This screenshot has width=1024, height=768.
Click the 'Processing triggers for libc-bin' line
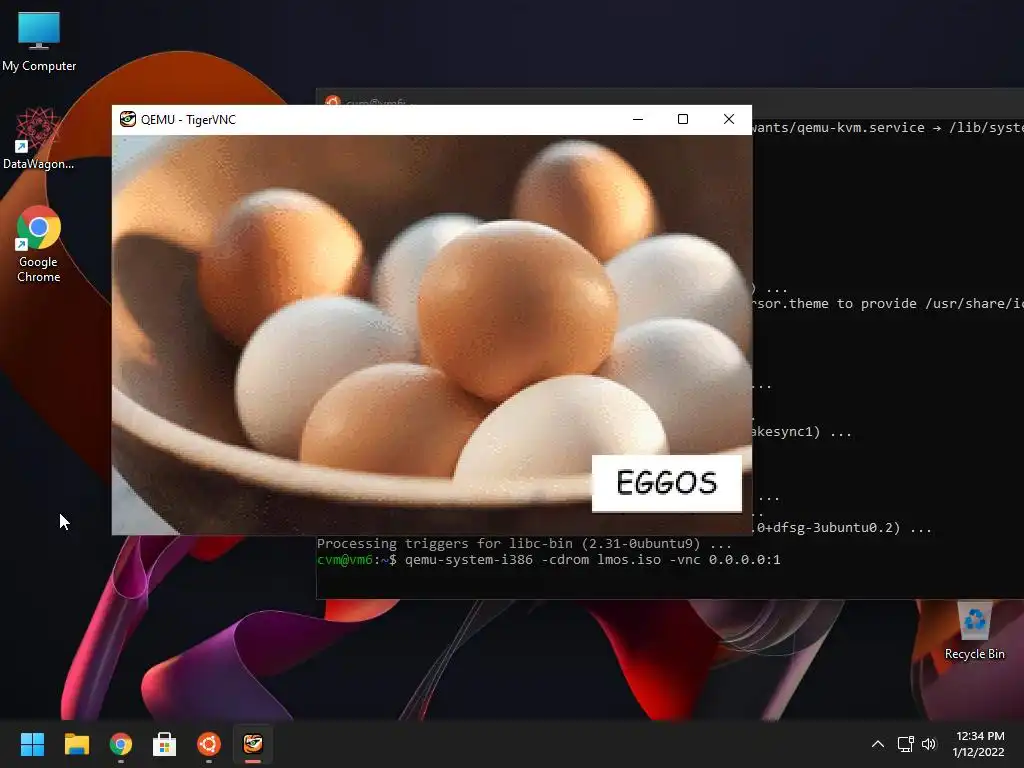coord(524,543)
